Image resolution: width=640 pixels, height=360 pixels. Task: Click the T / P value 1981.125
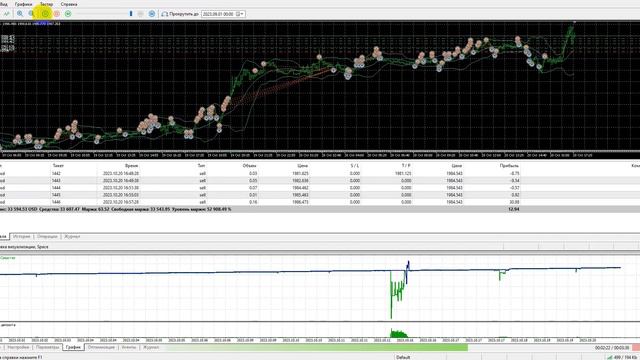tap(403, 173)
